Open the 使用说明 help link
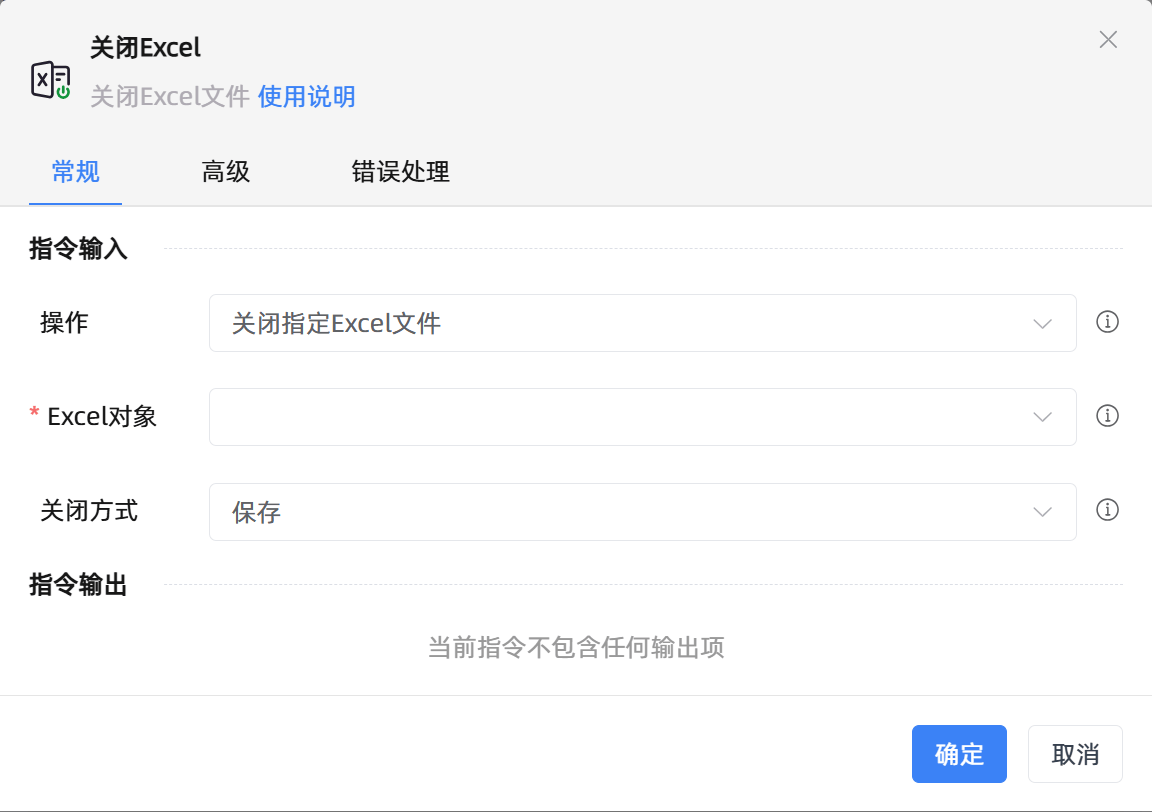This screenshot has height=812, width=1152. (x=305, y=96)
